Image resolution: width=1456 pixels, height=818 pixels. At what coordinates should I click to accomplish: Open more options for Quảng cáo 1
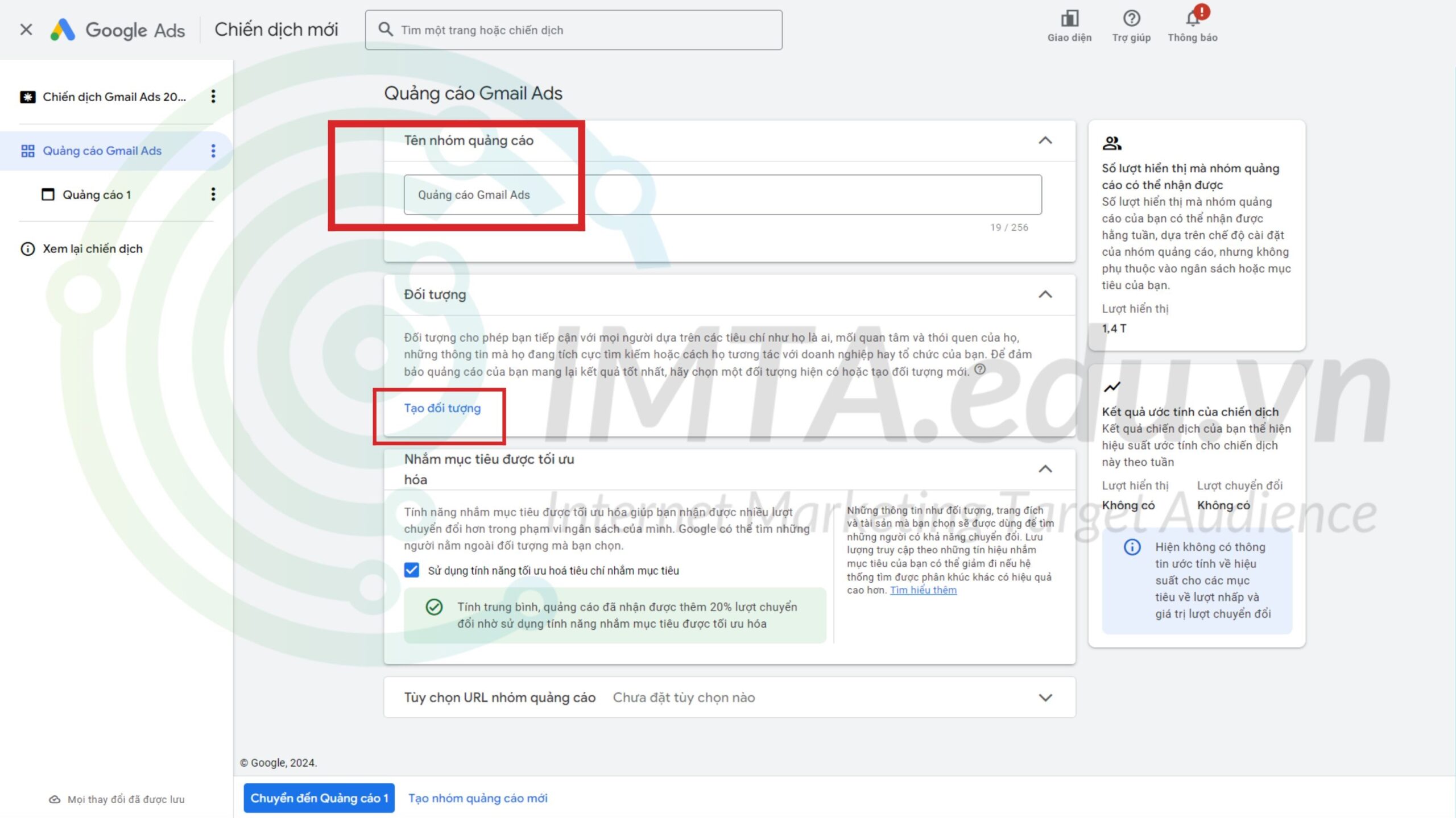pyautogui.click(x=213, y=194)
